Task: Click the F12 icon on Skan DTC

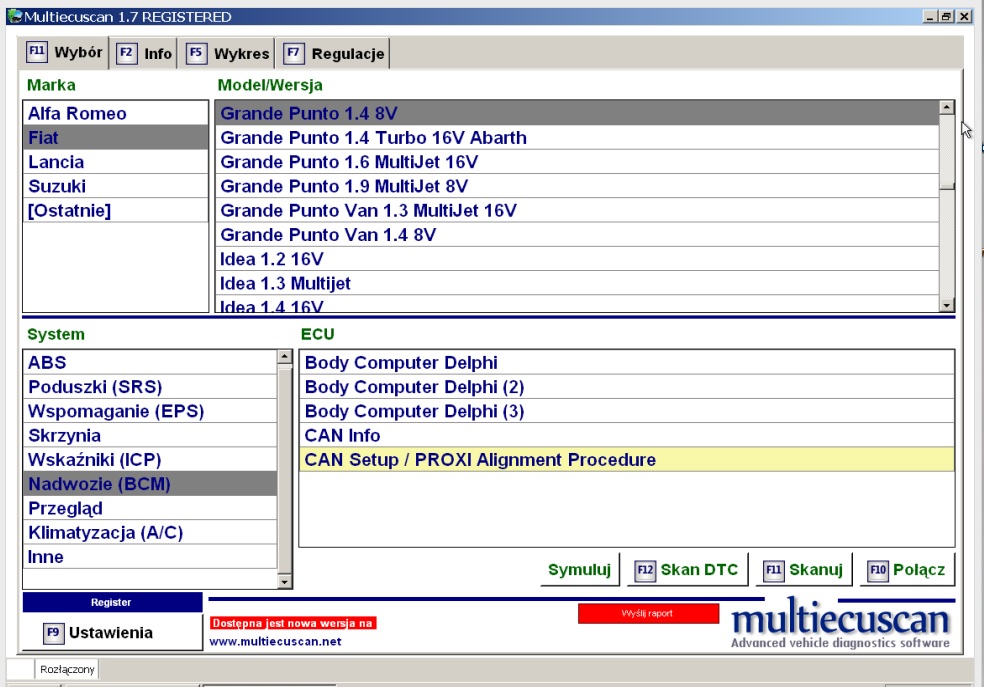Action: (x=645, y=571)
